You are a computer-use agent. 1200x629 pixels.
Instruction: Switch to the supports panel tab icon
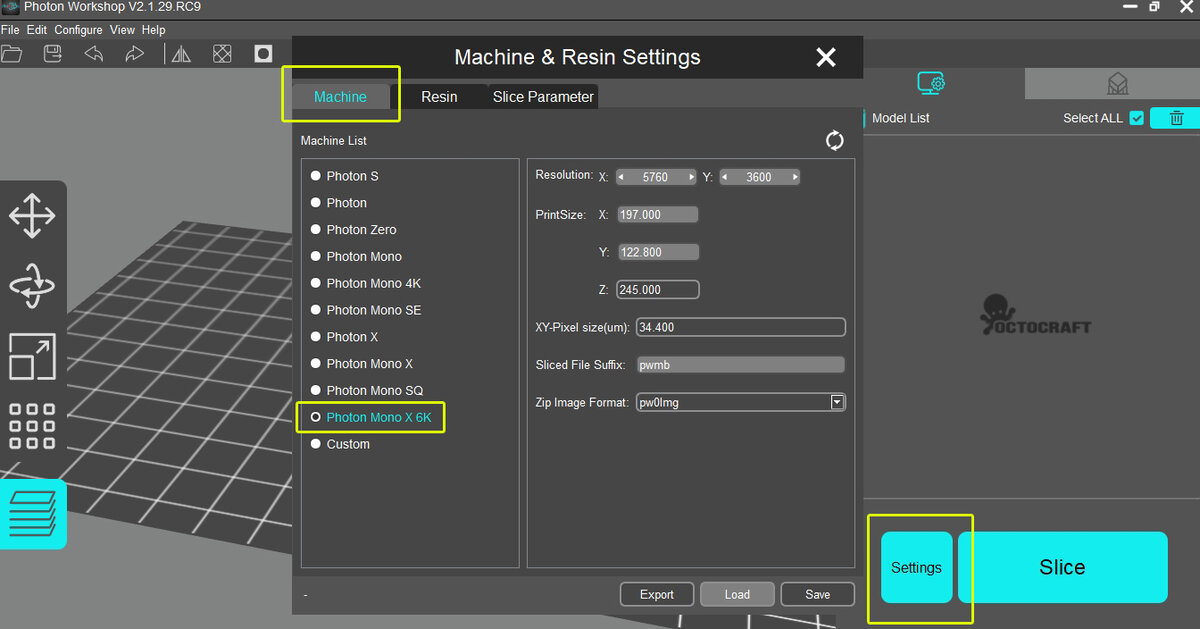1117,83
